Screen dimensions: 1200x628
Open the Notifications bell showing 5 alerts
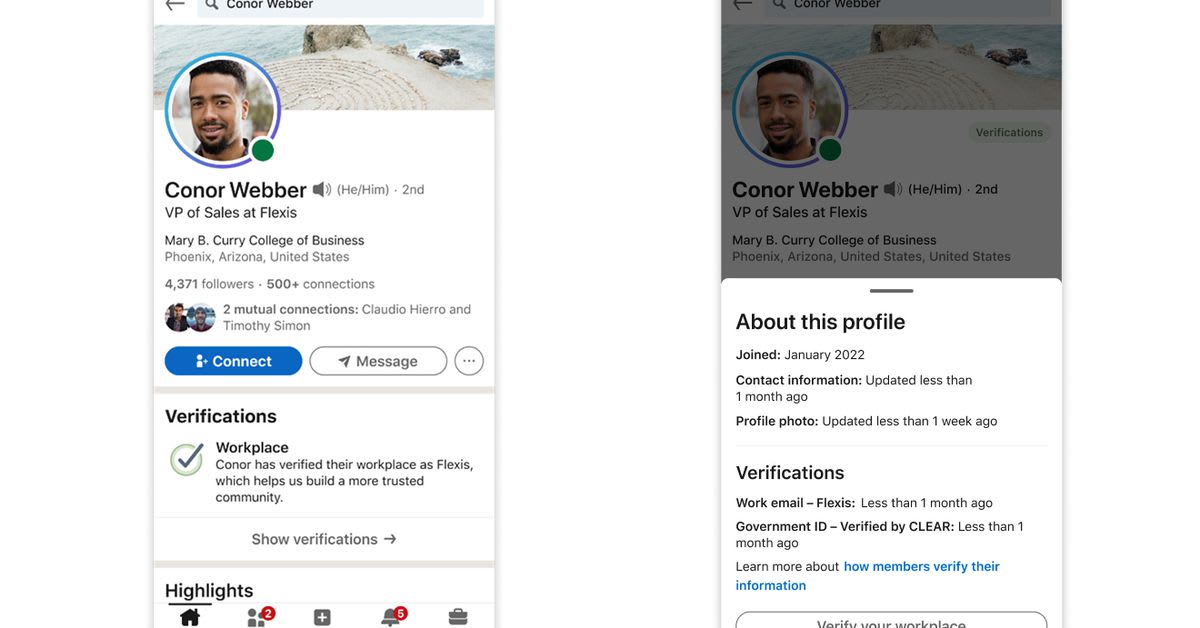pyautogui.click(x=391, y=618)
